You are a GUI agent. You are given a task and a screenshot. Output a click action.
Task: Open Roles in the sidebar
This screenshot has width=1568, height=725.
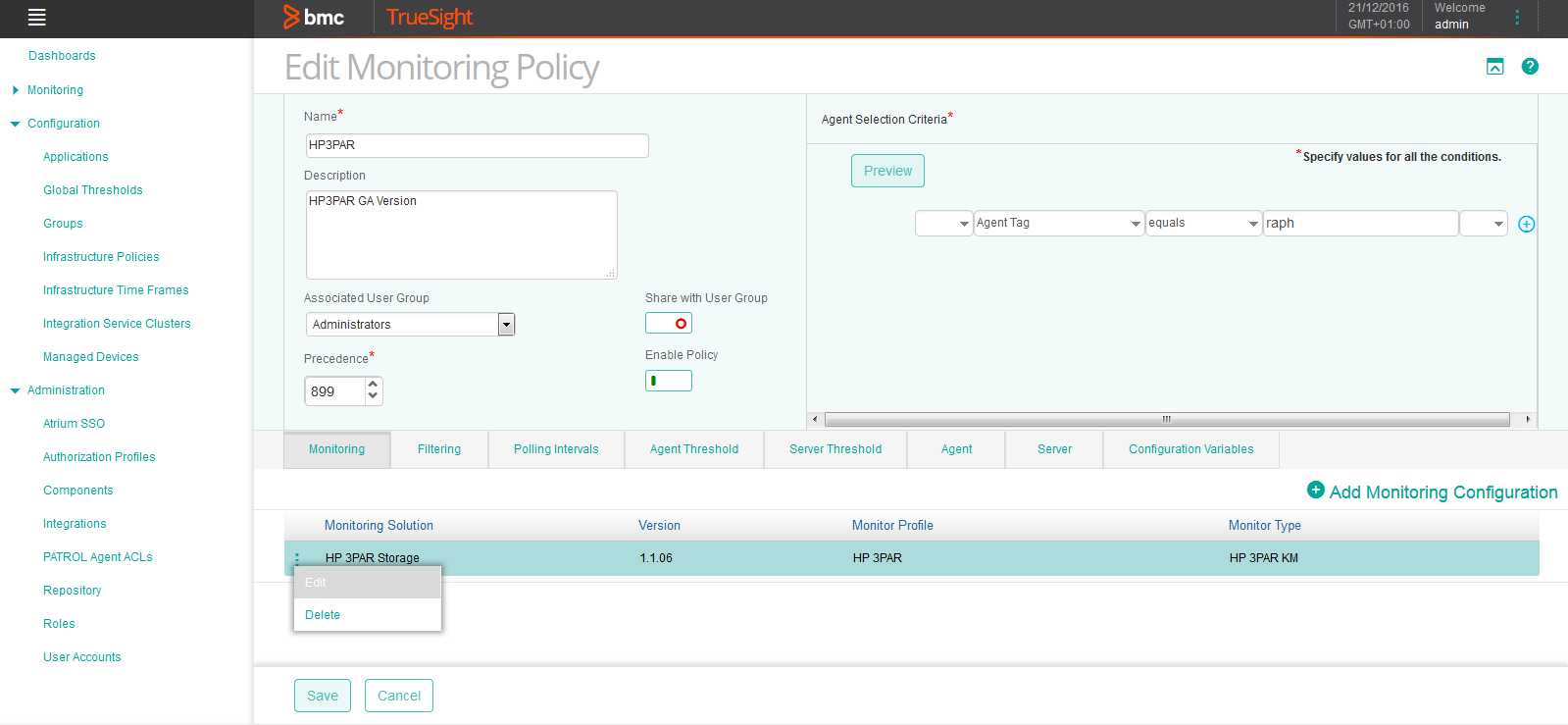59,624
